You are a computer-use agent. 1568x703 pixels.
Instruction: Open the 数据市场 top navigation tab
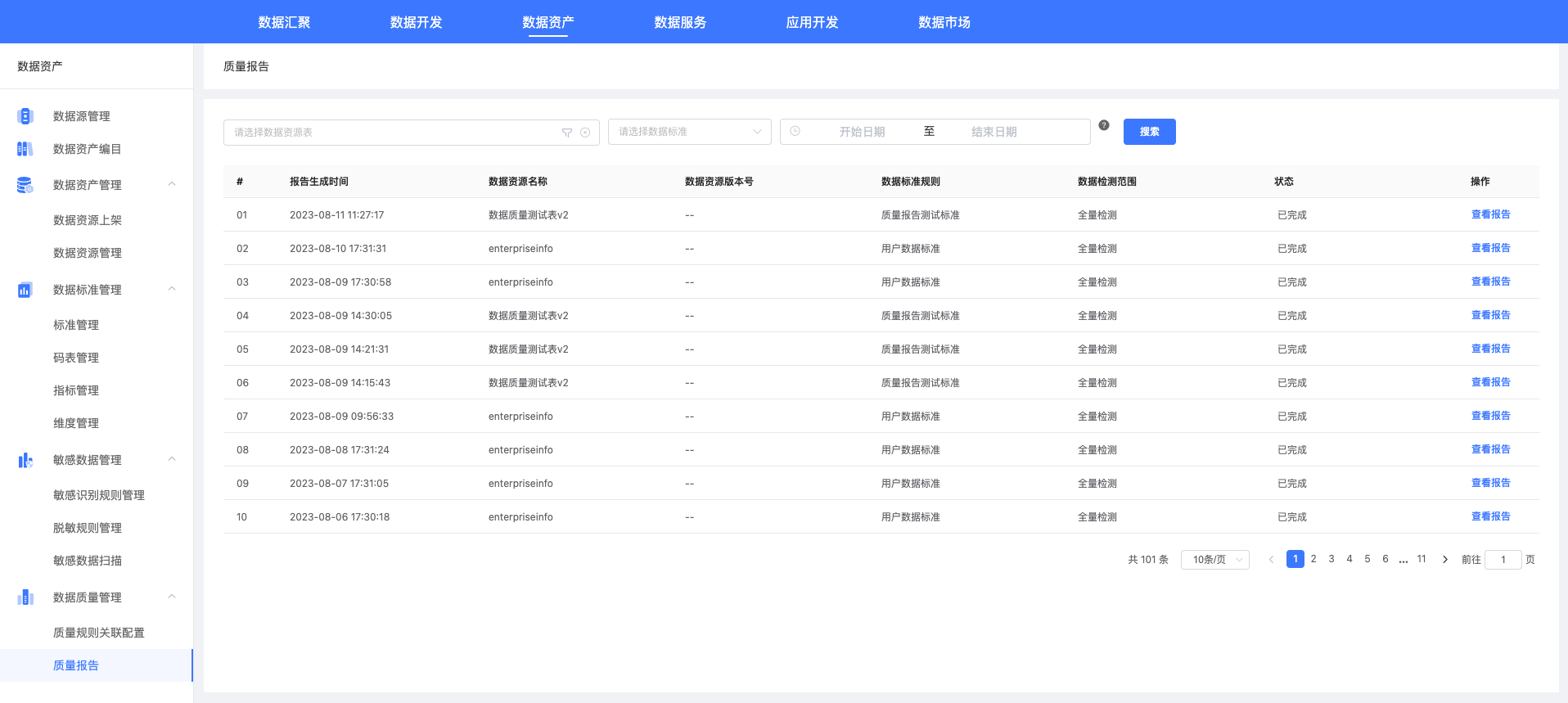click(944, 22)
